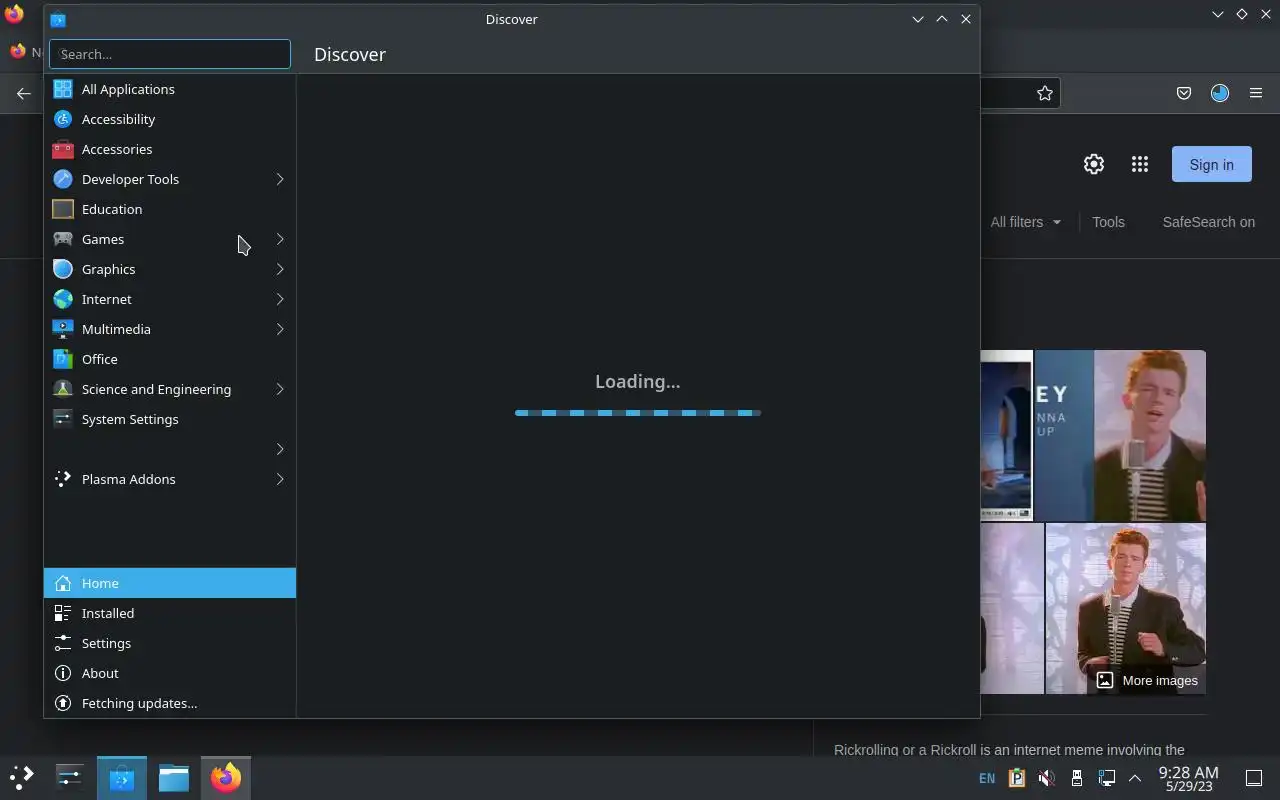Image resolution: width=1280 pixels, height=800 pixels.
Task: Click the Developer Tools wrench icon
Action: pos(63,179)
